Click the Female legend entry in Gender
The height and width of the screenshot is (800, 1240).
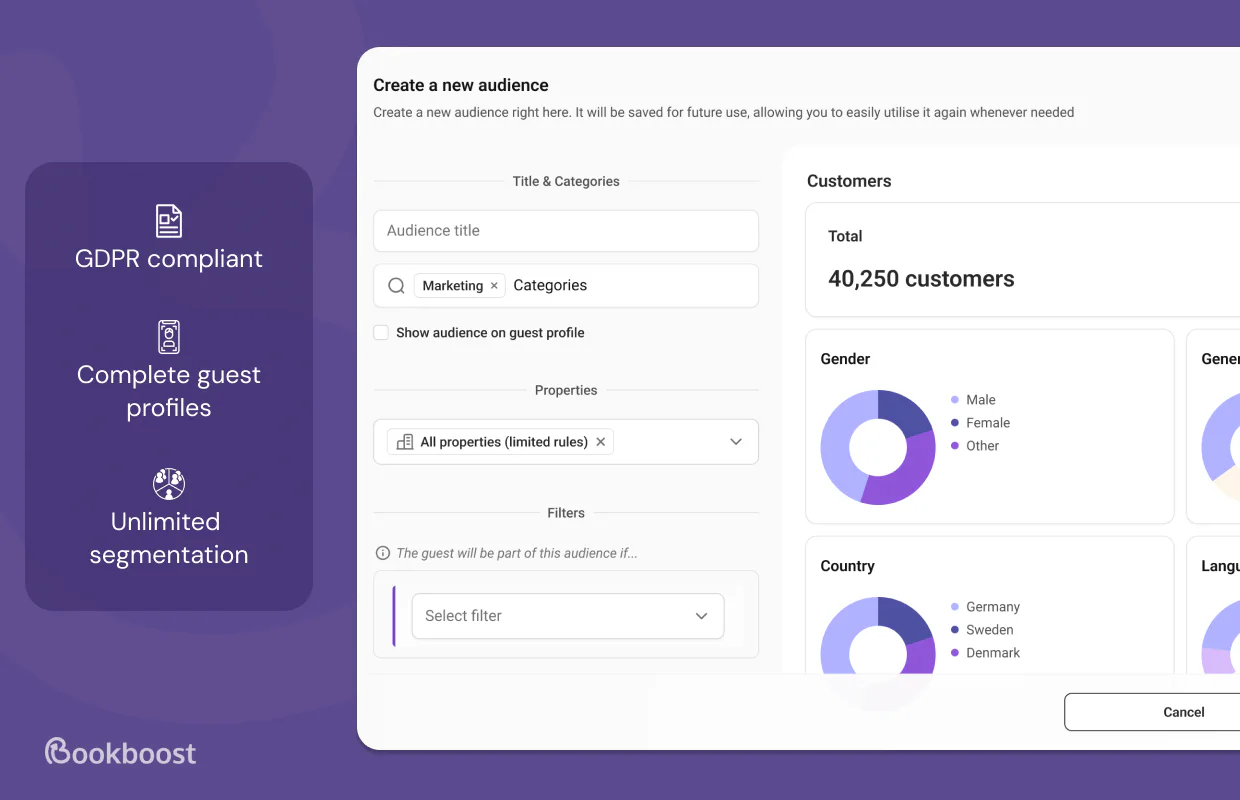tap(980, 423)
